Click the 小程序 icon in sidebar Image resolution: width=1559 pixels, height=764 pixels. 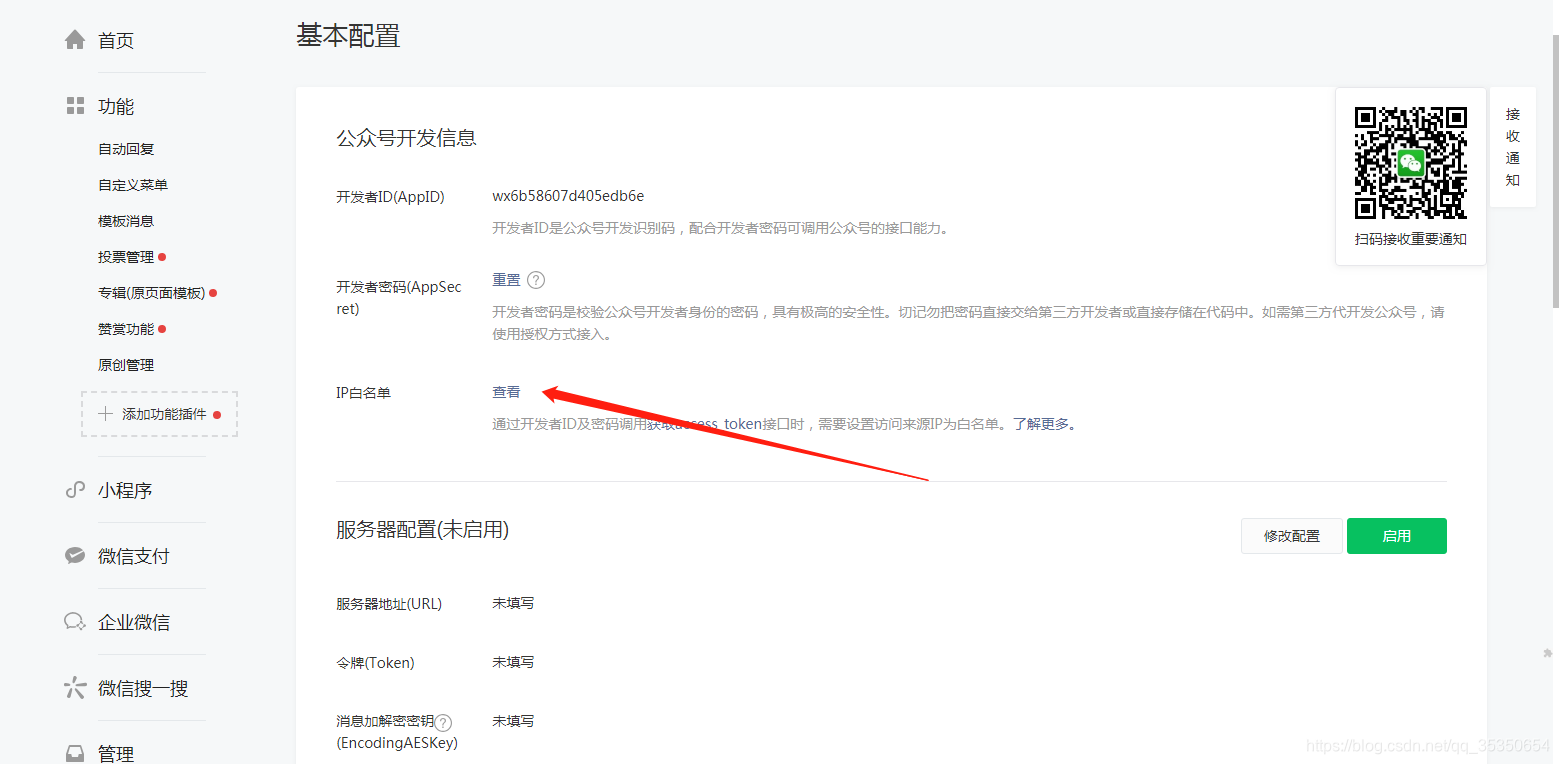pyautogui.click(x=75, y=490)
